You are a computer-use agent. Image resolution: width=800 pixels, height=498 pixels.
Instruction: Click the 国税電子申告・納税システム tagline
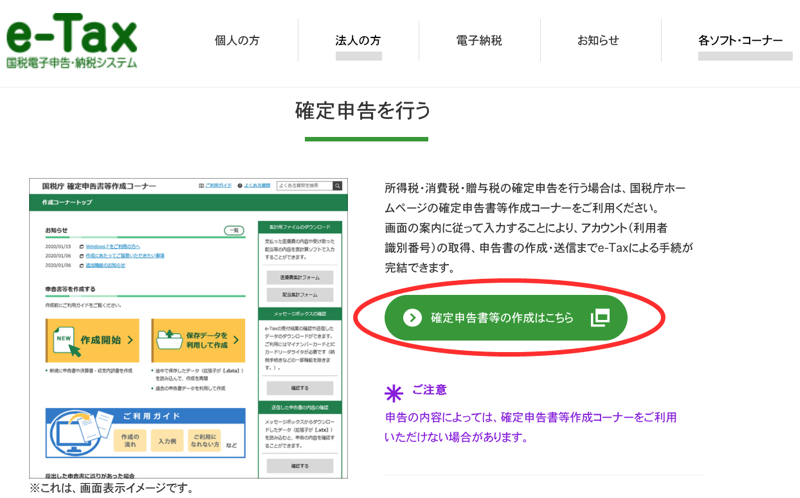(72, 63)
